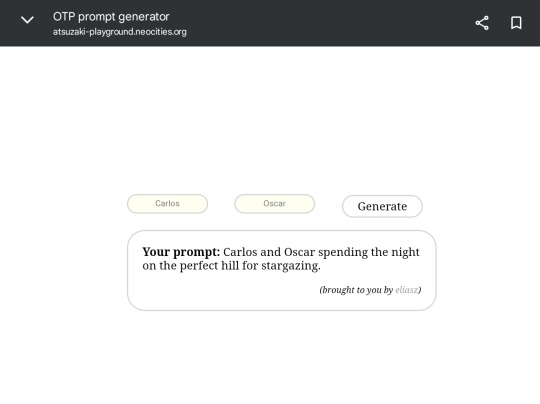Click the blank white area above the name fields
The width and height of the screenshot is (540, 404).
(x=270, y=119)
